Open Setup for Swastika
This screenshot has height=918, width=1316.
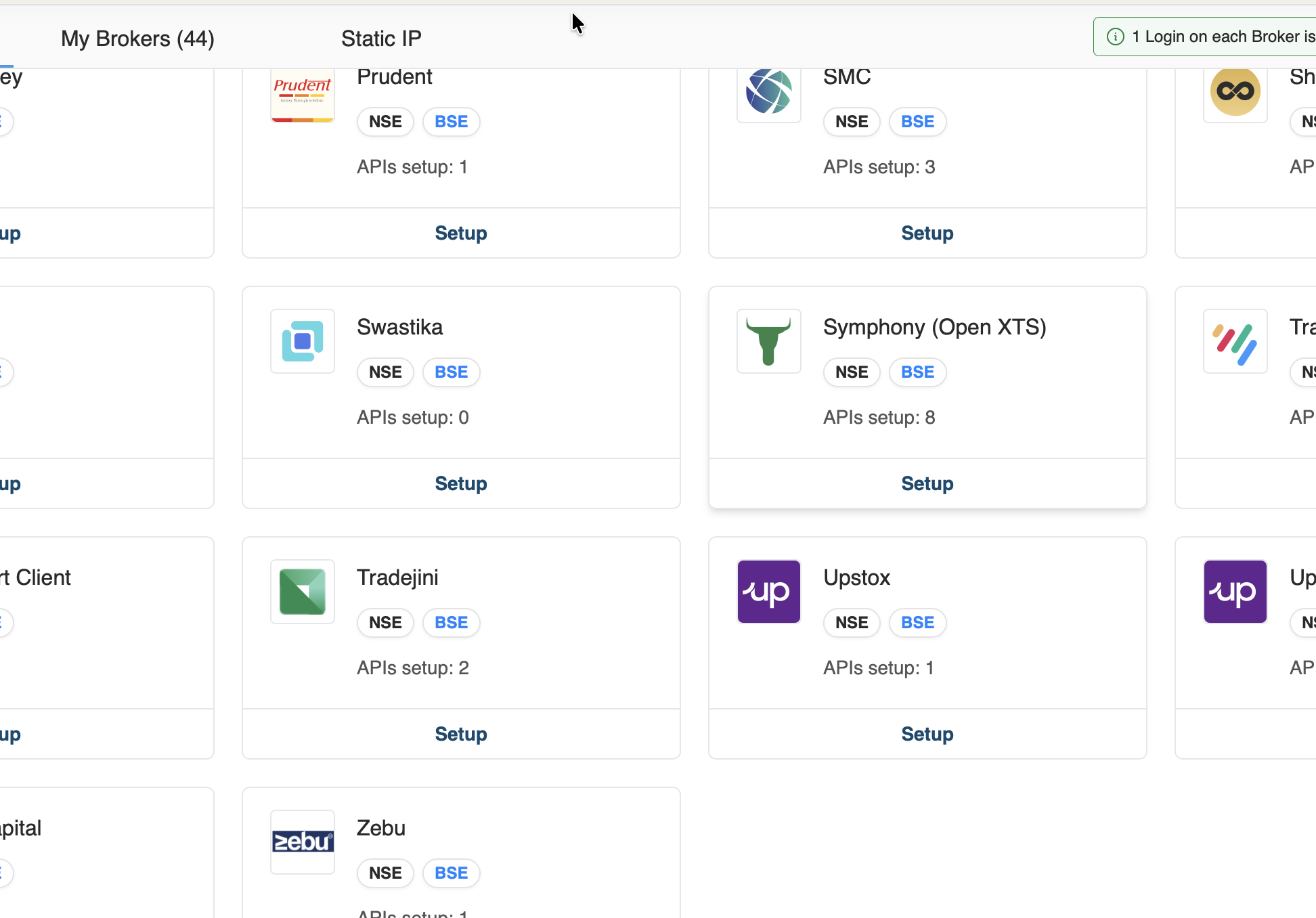pos(460,483)
